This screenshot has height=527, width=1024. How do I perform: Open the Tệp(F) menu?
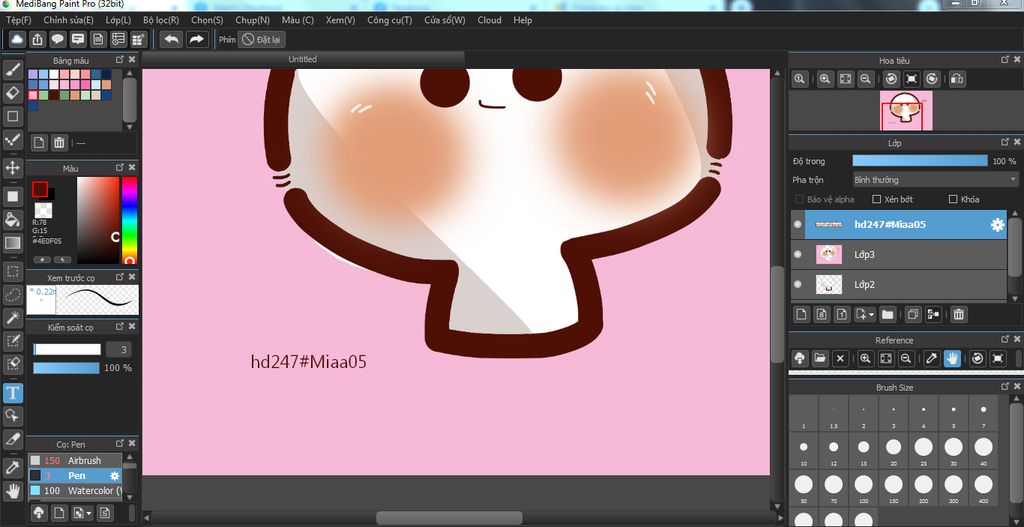click(18, 20)
